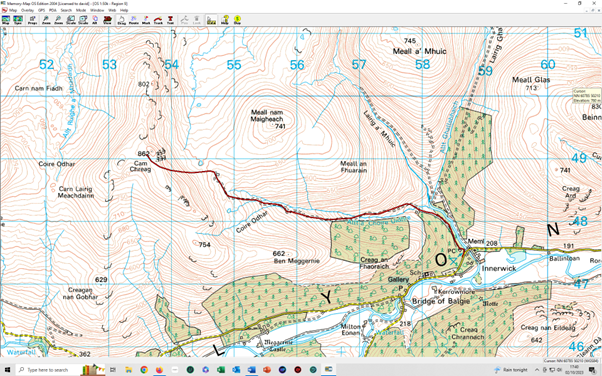Open Google Chrome from the taskbar
Viewport: 602px width, 376px height.
[144, 370]
